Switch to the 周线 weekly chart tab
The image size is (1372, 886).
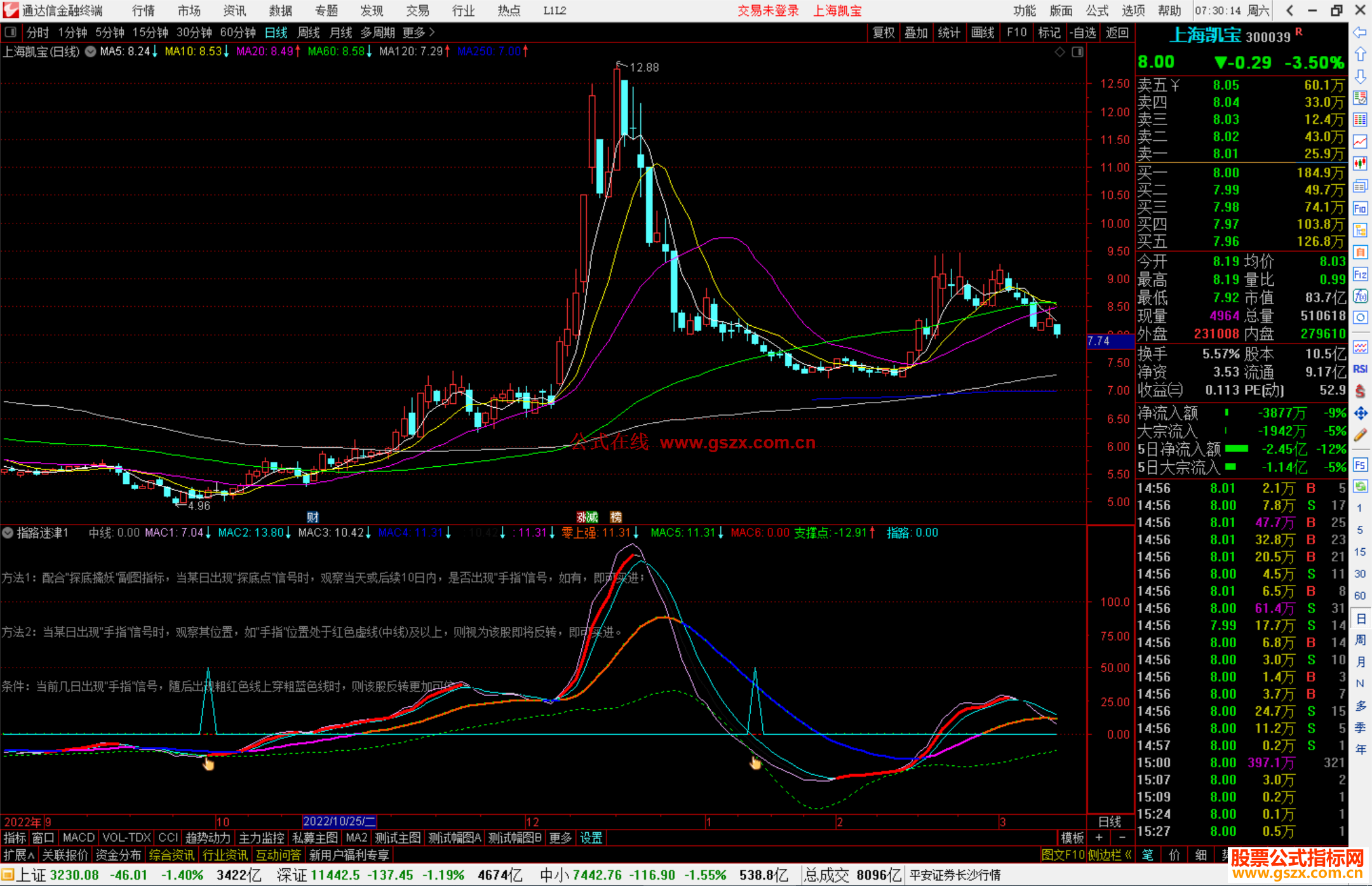[309, 32]
